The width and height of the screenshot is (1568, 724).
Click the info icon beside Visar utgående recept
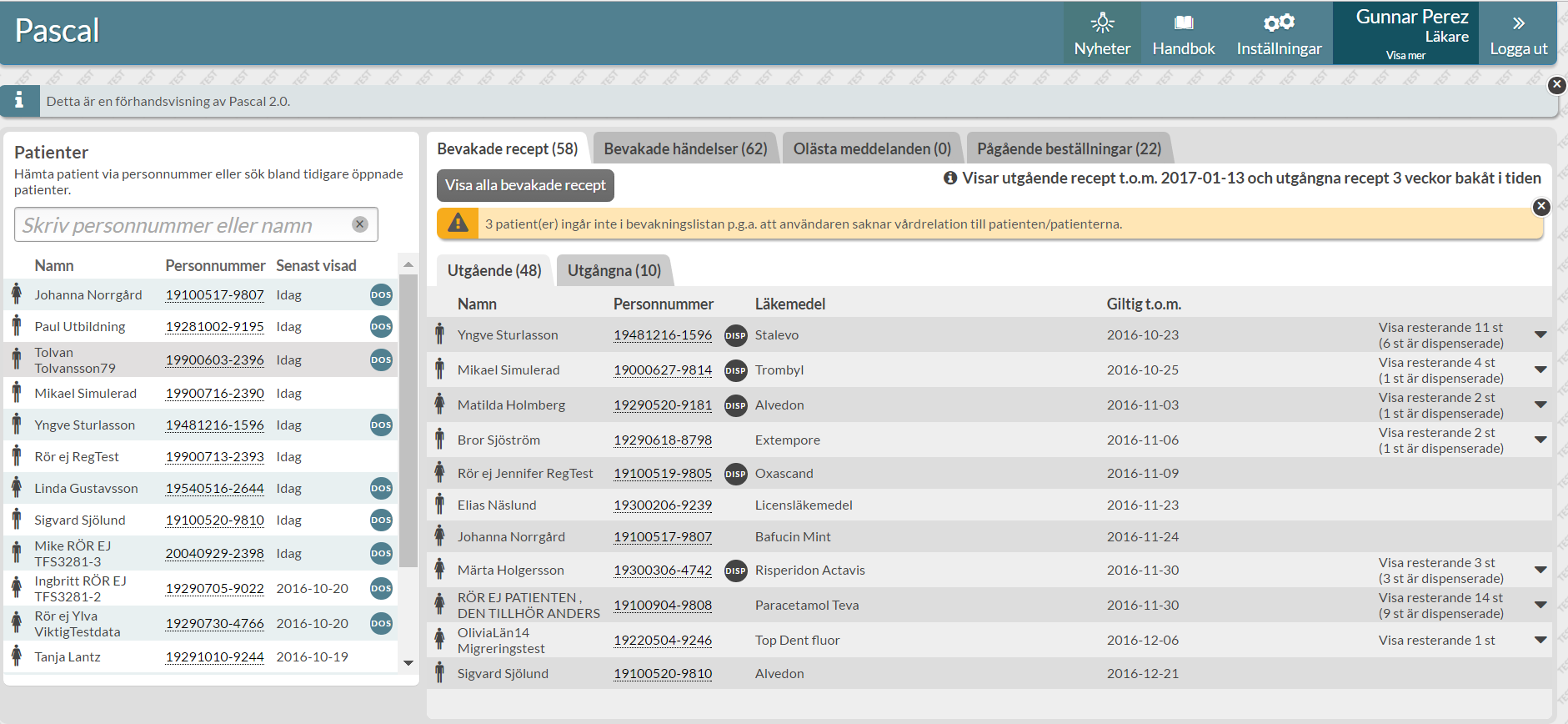949,178
